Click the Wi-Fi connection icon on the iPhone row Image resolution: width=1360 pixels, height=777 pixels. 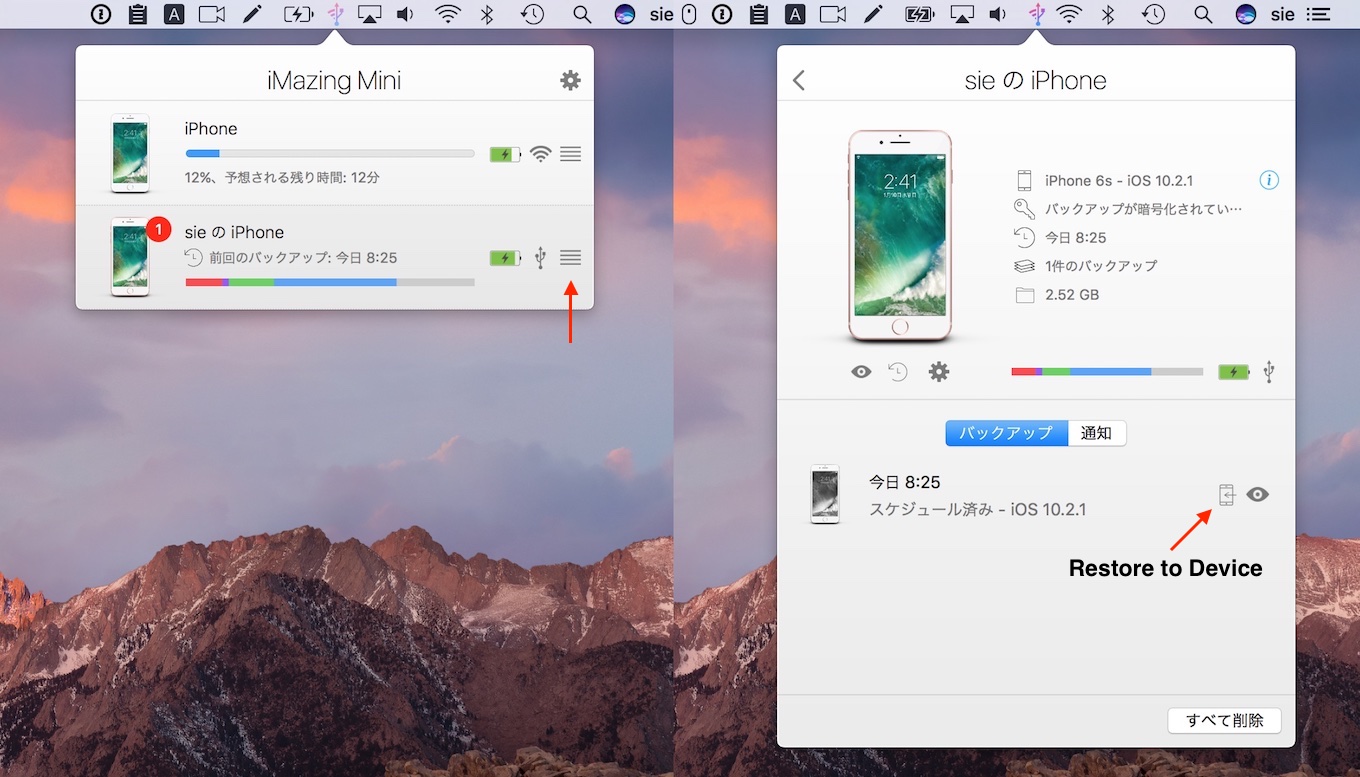pyautogui.click(x=540, y=154)
